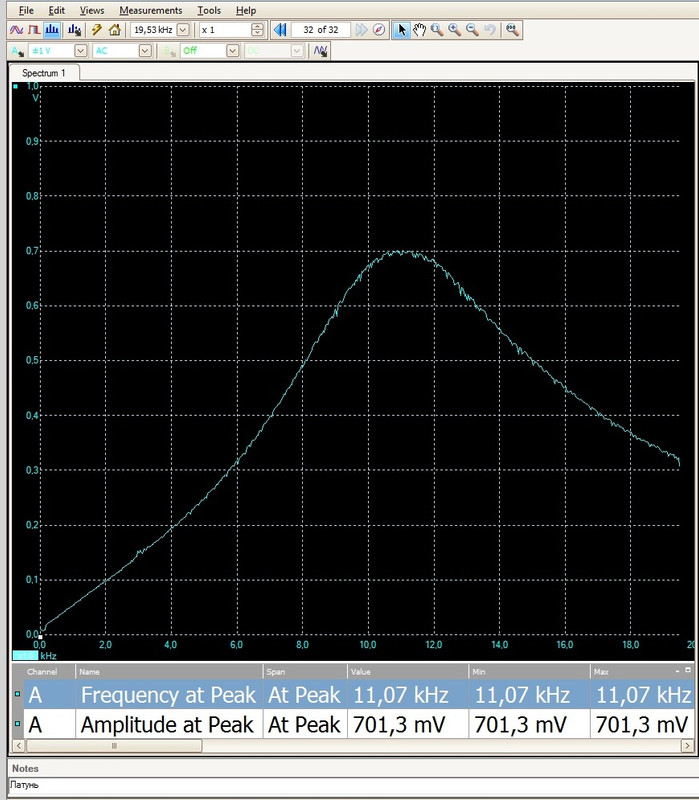Go to first waveform buffer

(280, 30)
